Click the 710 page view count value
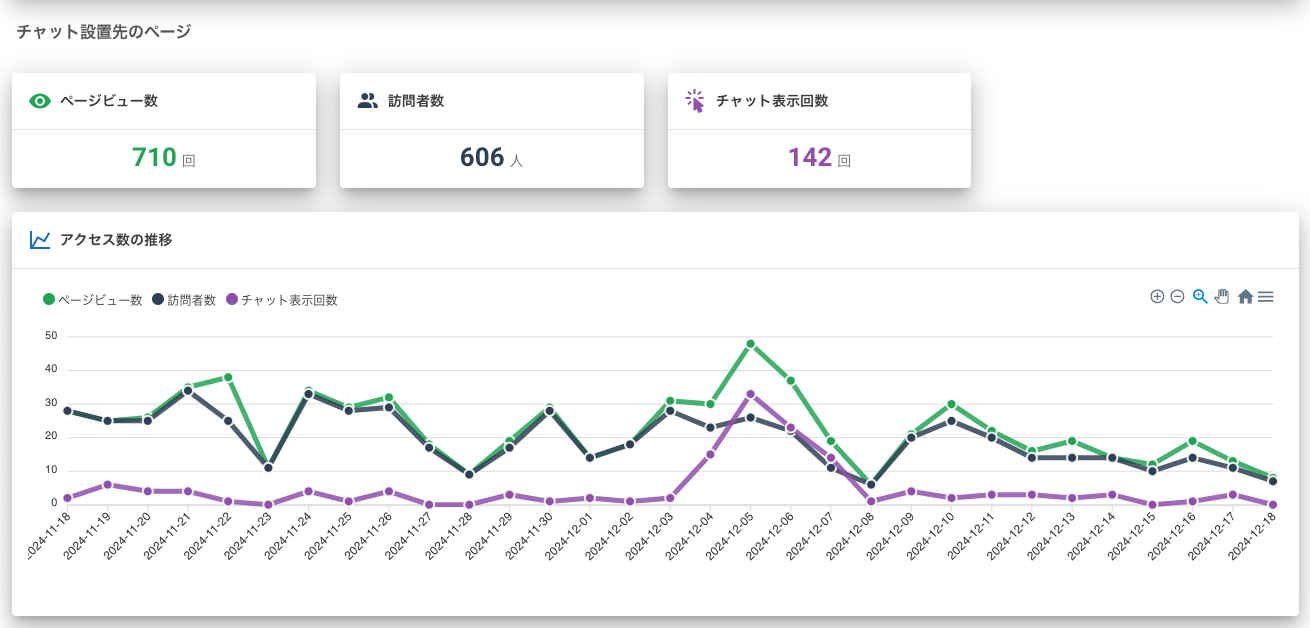Screen dimensions: 1310x628 (154, 158)
